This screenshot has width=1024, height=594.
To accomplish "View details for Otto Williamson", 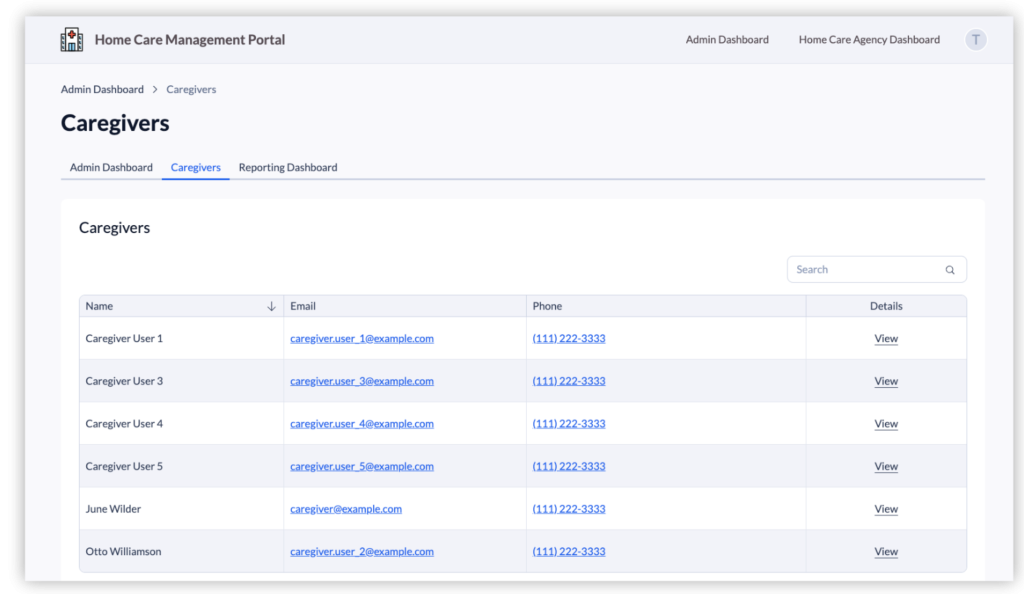I will [886, 552].
